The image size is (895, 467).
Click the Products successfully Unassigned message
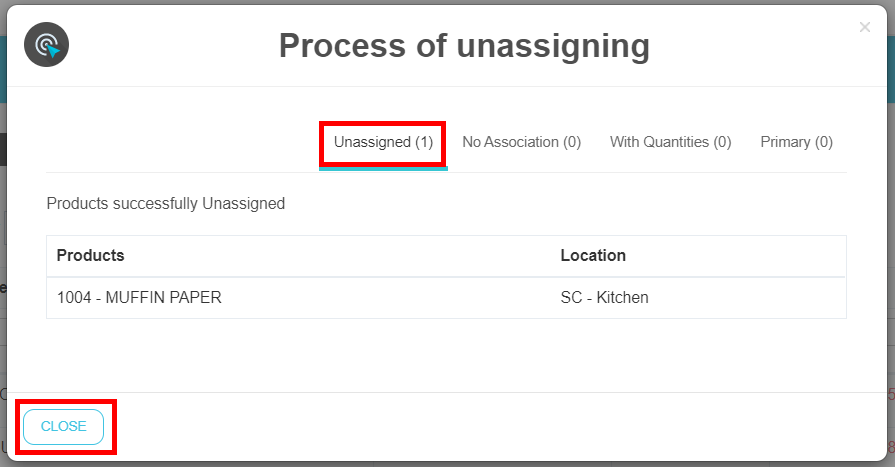[166, 204]
